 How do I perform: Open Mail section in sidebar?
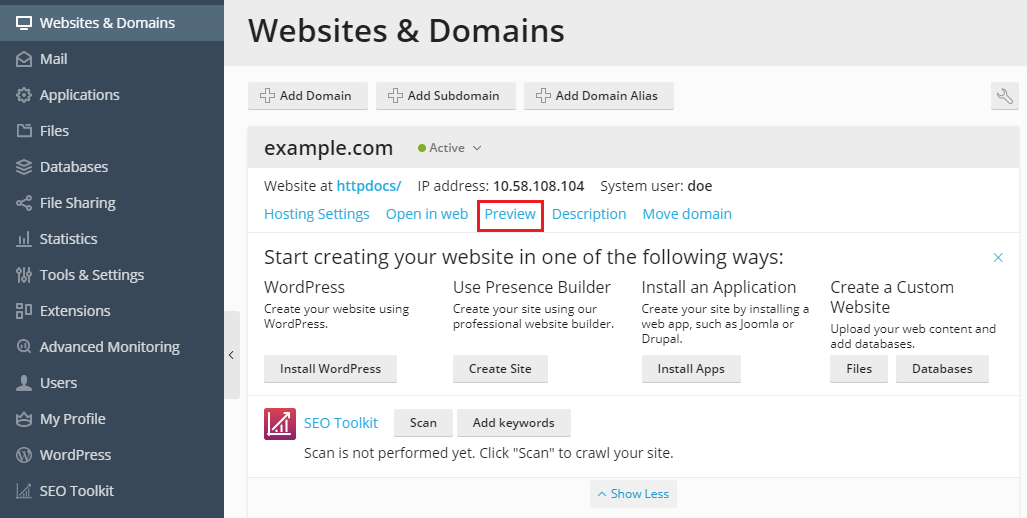112,59
